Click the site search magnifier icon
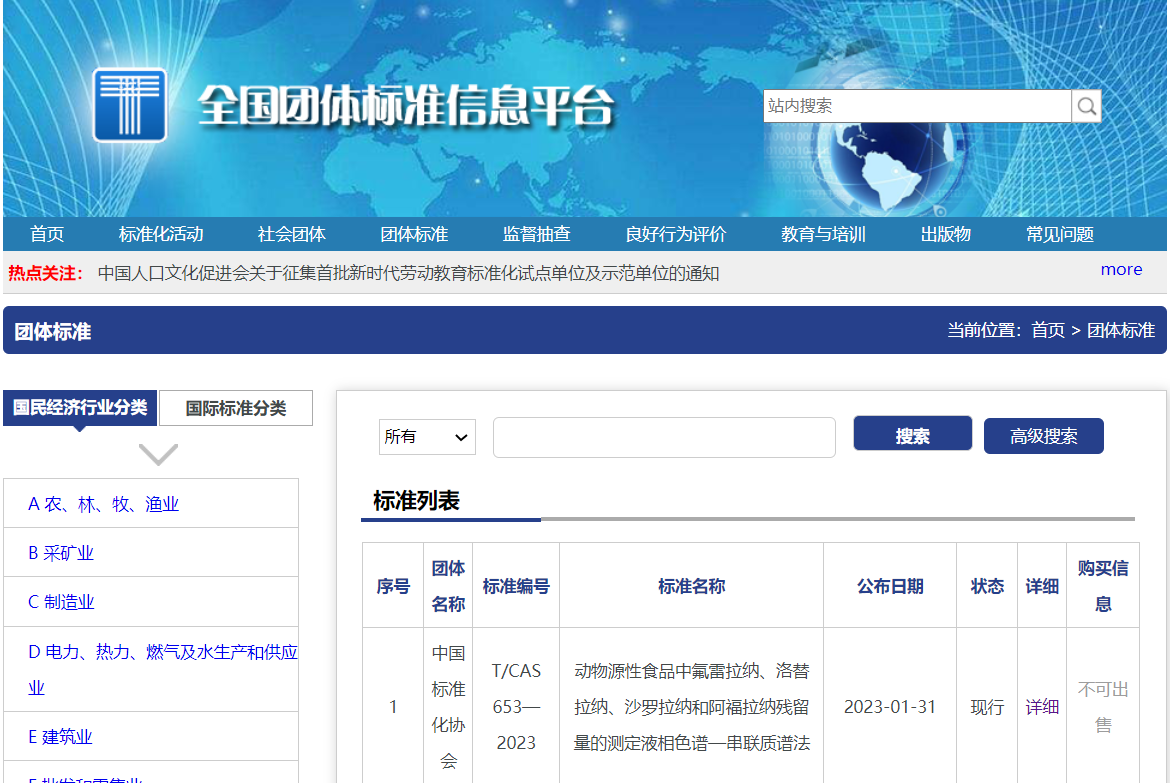 tap(1086, 106)
